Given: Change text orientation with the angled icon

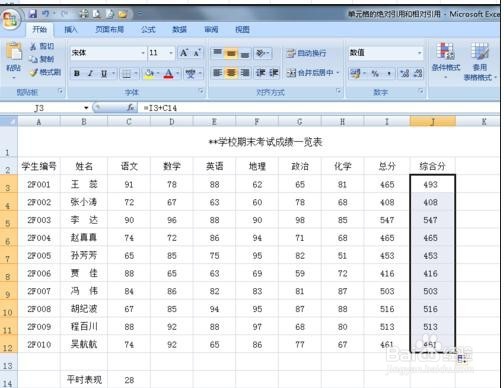Looking at the screenshot, I should 261,53.
